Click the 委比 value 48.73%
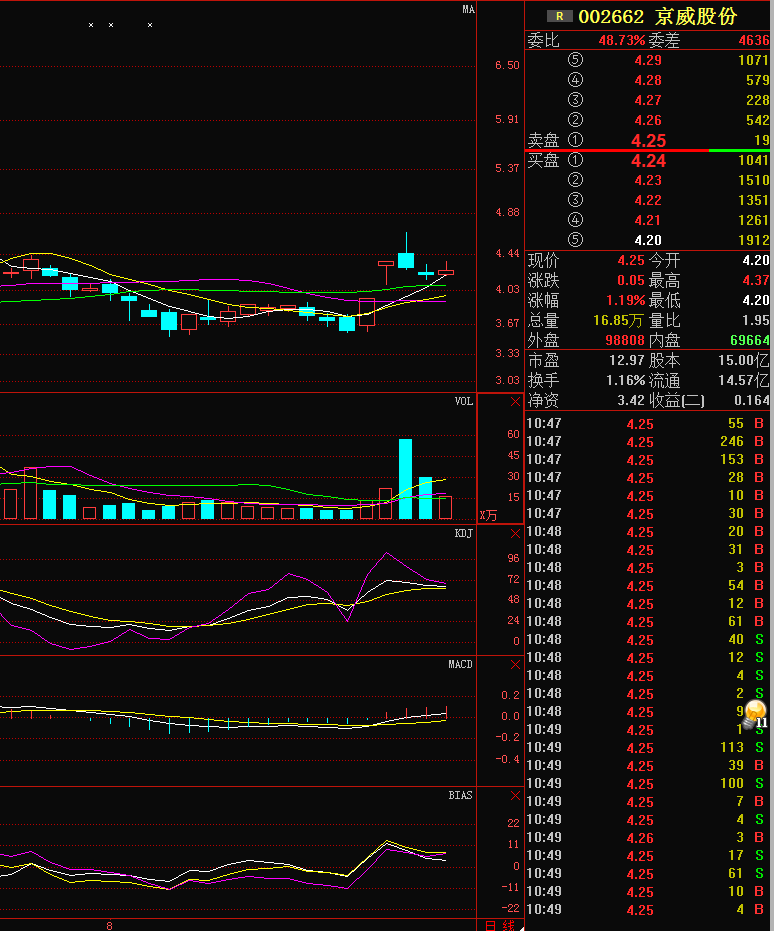774x931 pixels. click(x=621, y=40)
